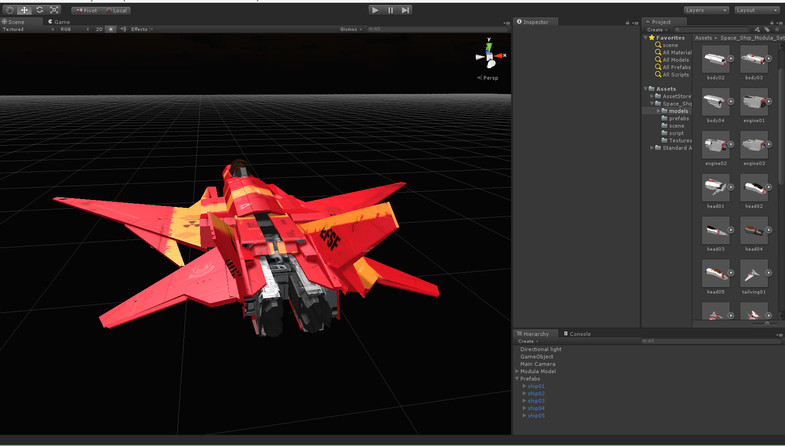The height and width of the screenshot is (446, 785).
Task: Select the Move tool in the toolbar
Action: point(24,10)
